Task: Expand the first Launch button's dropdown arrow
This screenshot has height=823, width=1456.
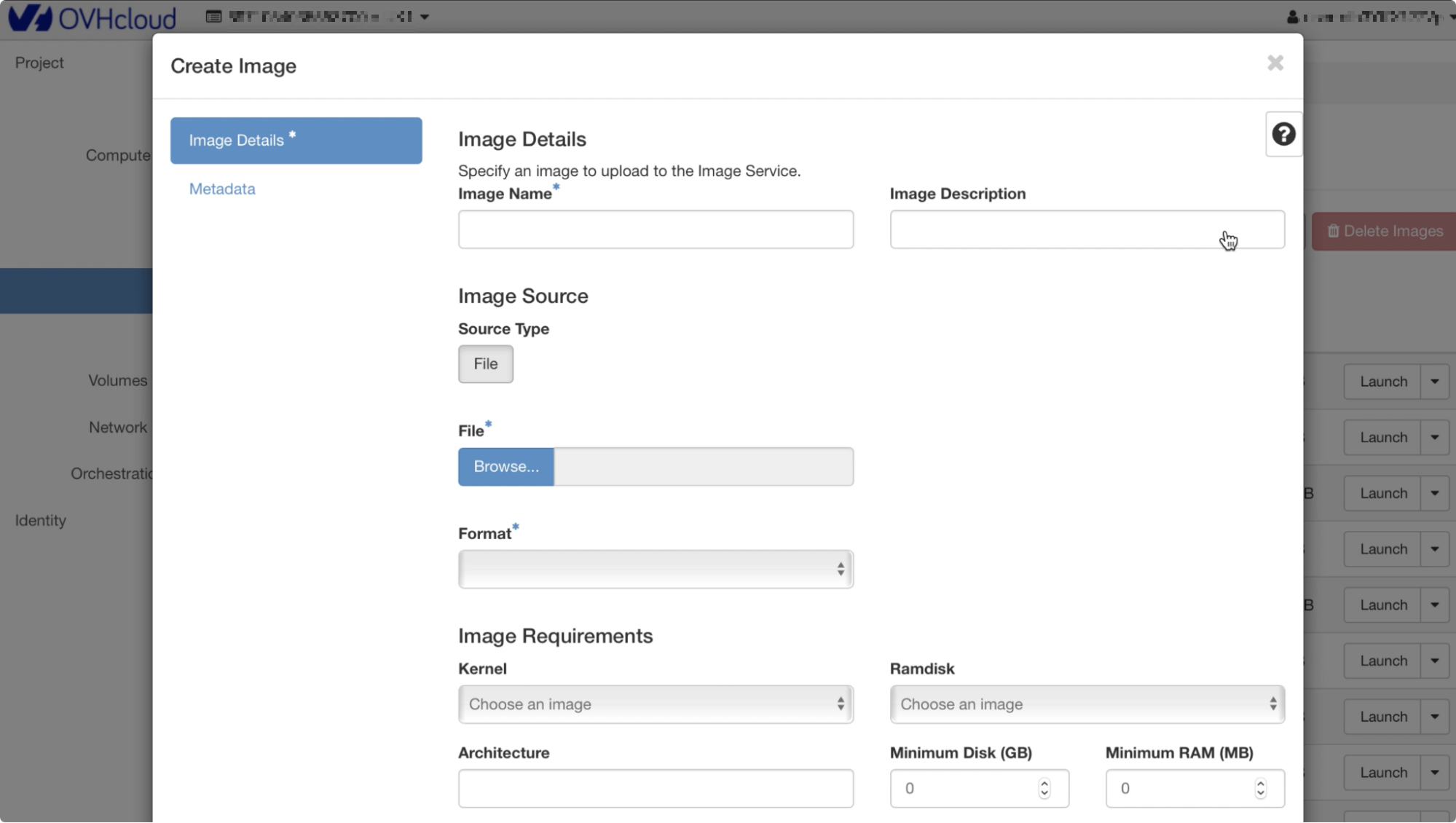Action: [x=1434, y=382]
